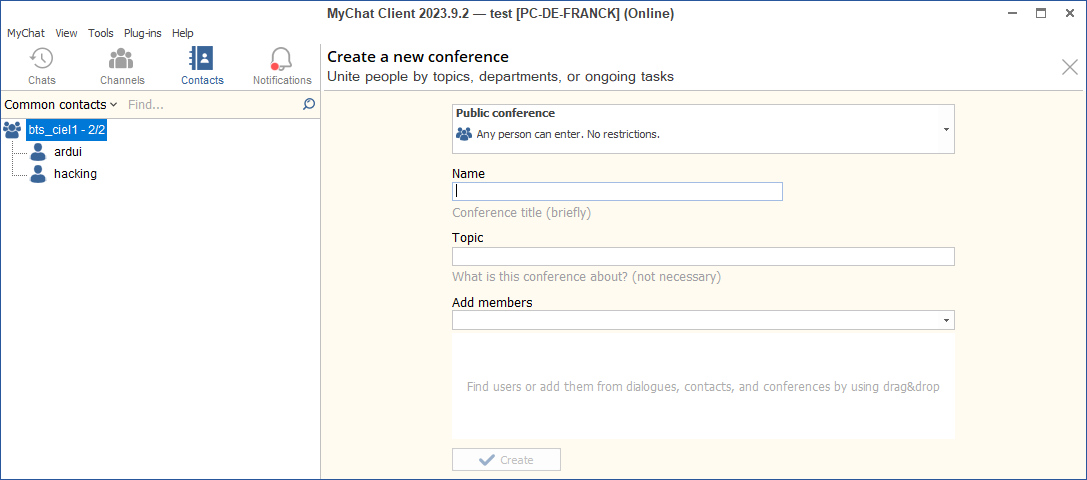Switch to the Channels view
Viewport: 1087px width, 480px height.
(x=121, y=59)
